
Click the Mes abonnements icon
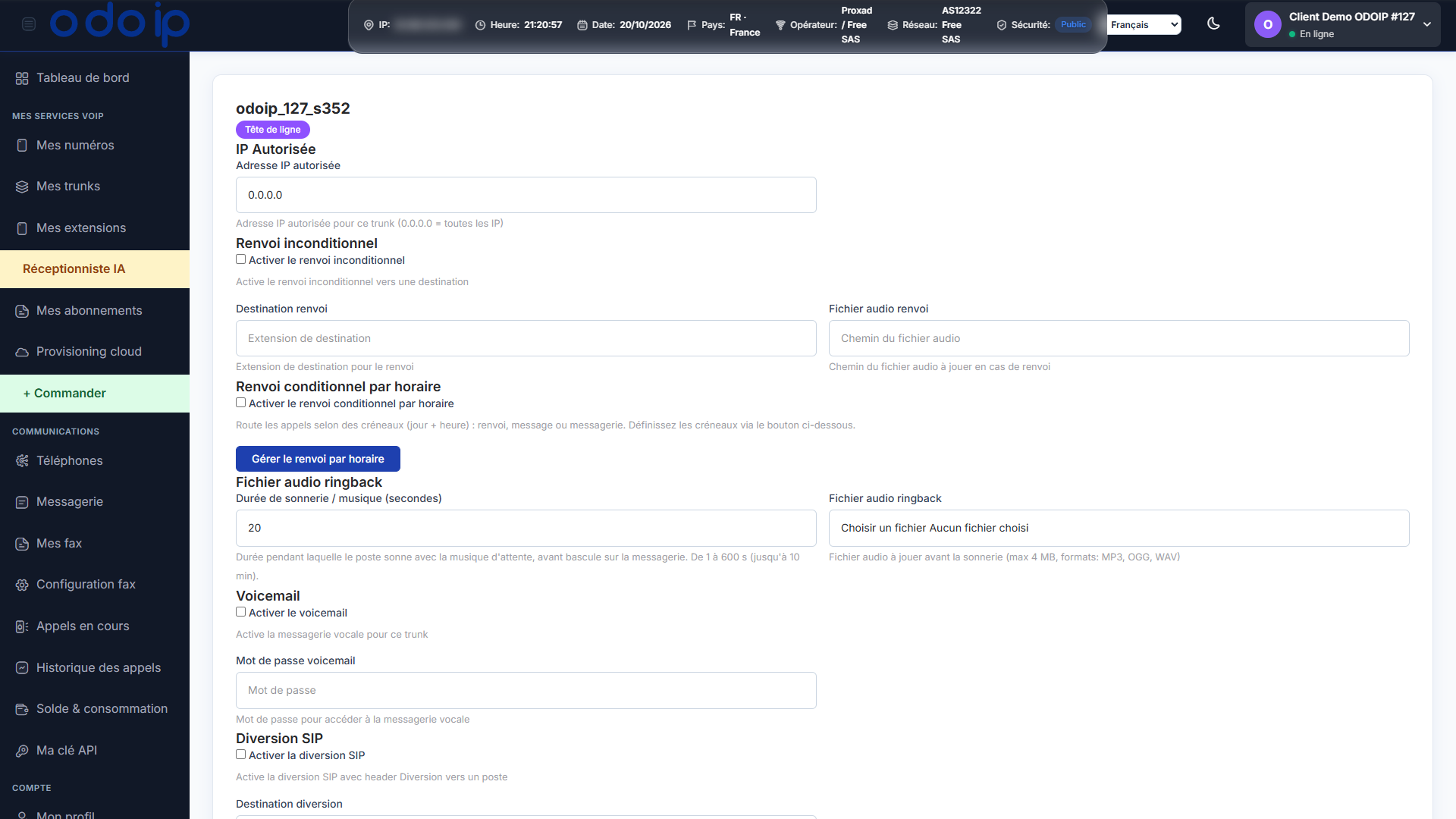[22, 311]
